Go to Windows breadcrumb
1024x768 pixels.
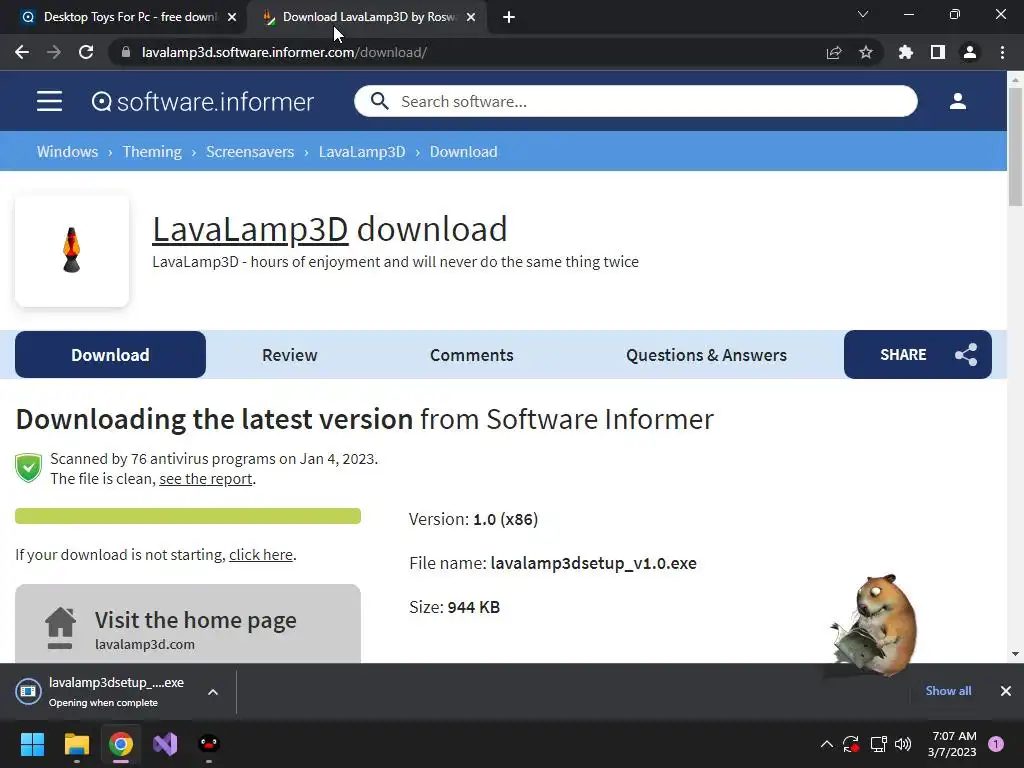(67, 152)
